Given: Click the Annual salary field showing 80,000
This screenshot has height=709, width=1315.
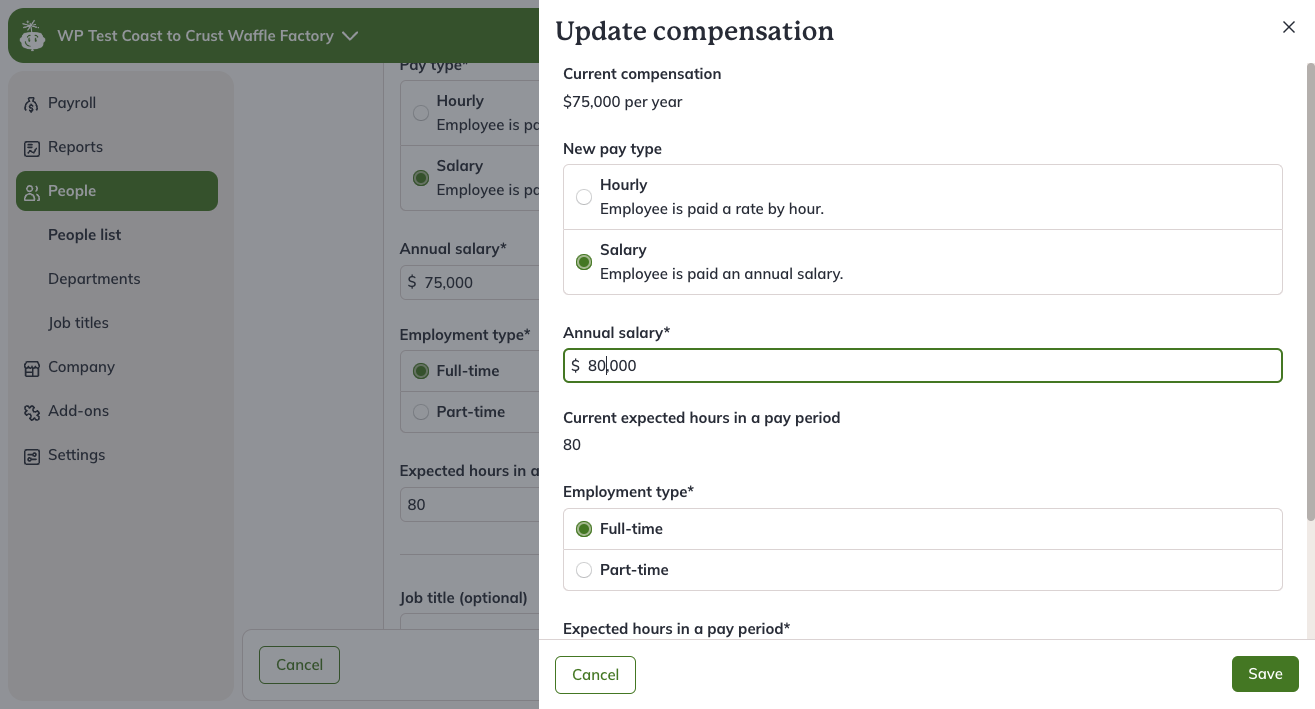Looking at the screenshot, I should pyautogui.click(x=922, y=366).
